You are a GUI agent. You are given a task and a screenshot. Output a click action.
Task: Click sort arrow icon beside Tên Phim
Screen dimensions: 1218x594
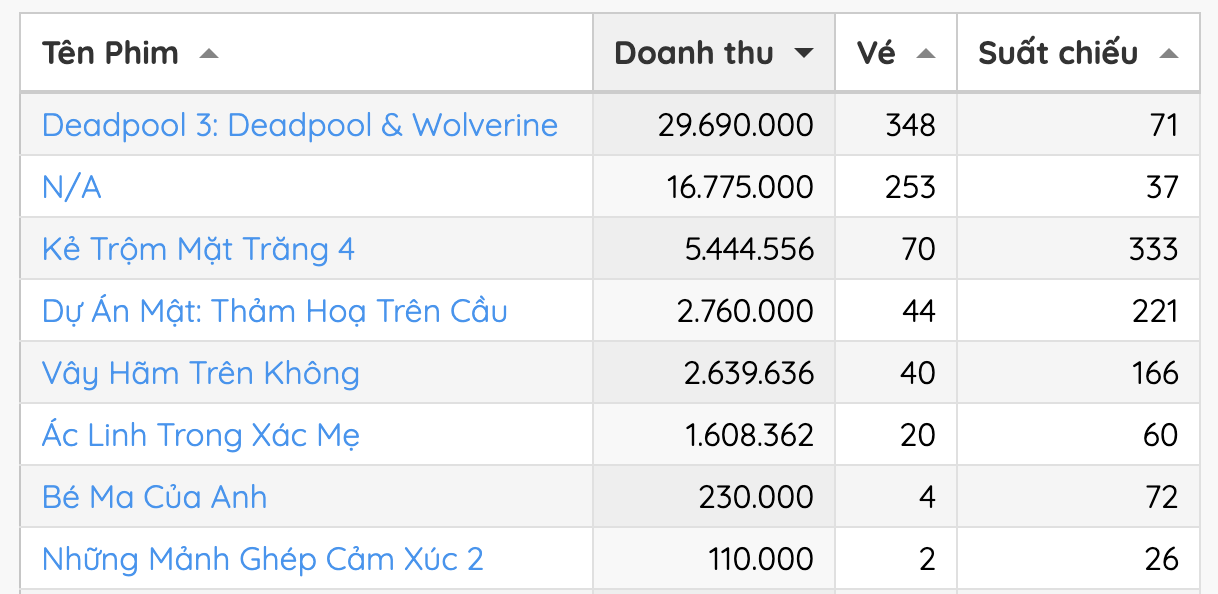[208, 54]
